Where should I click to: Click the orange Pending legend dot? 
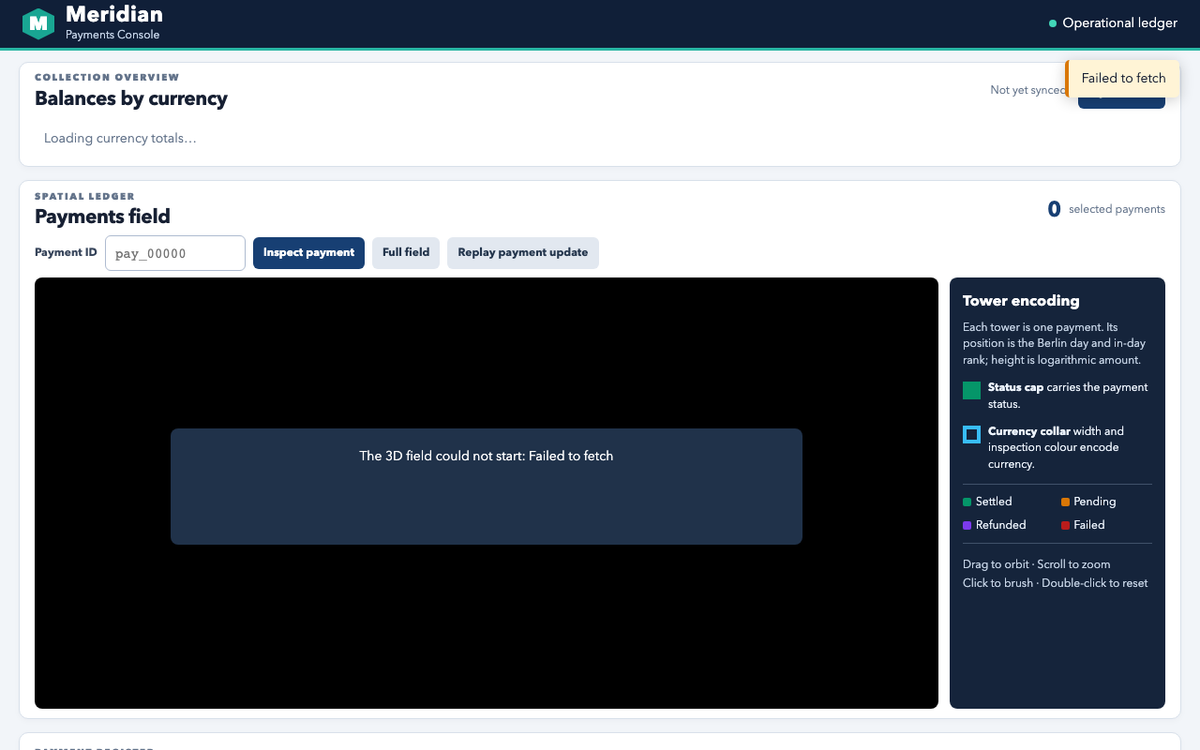pyautogui.click(x=1065, y=502)
